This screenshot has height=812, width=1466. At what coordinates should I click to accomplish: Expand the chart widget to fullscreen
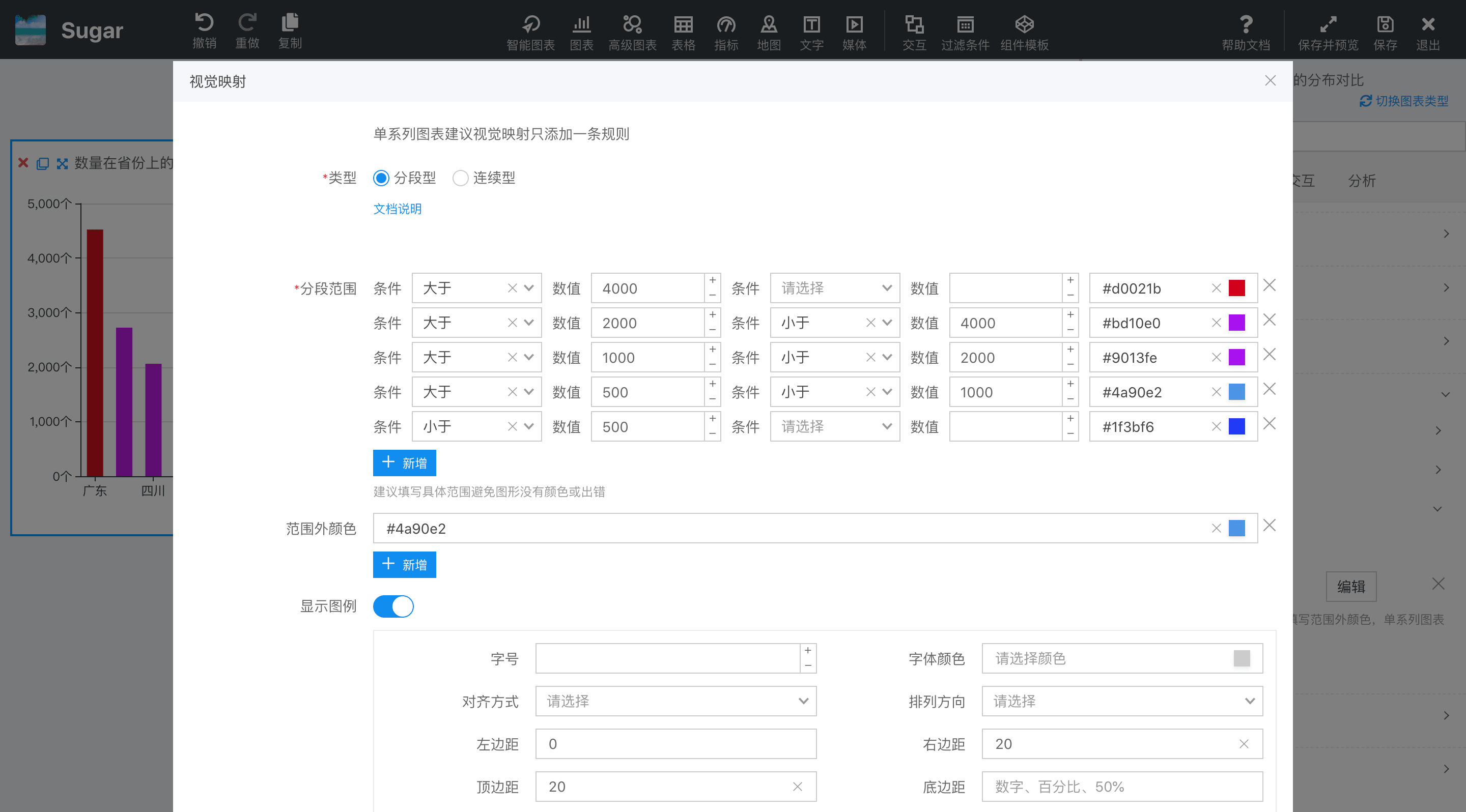click(62, 164)
